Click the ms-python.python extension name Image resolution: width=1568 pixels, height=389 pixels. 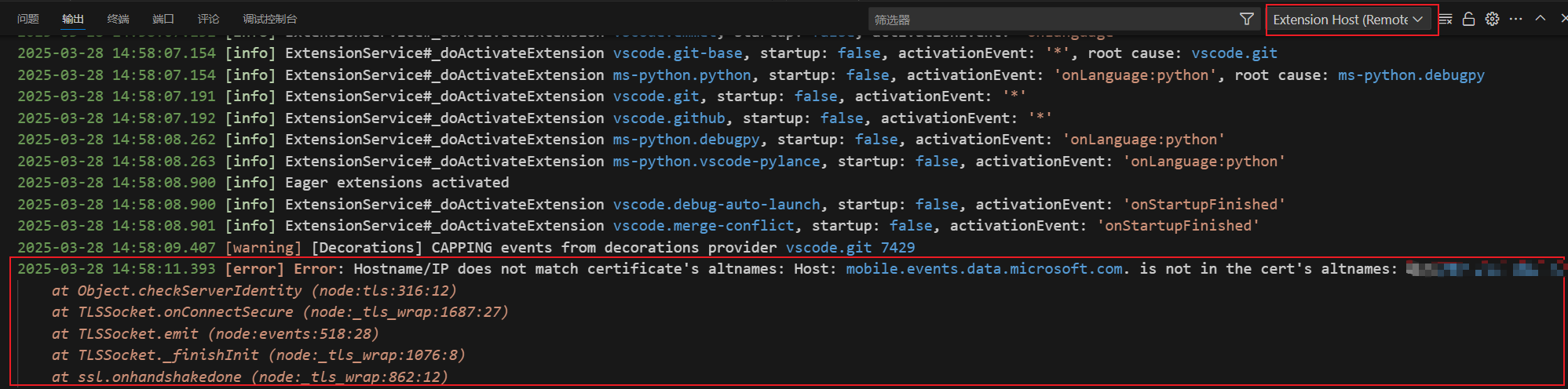[682, 75]
